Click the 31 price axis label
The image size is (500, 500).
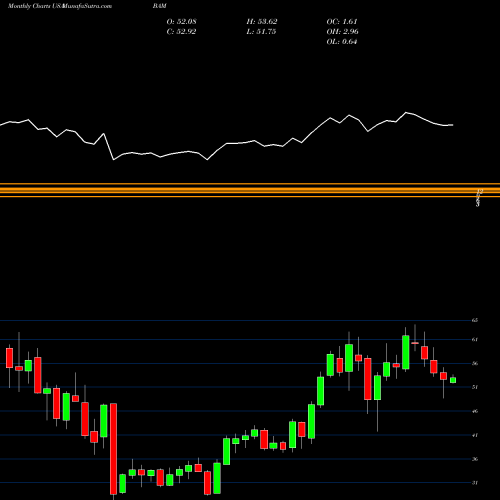click(475, 483)
